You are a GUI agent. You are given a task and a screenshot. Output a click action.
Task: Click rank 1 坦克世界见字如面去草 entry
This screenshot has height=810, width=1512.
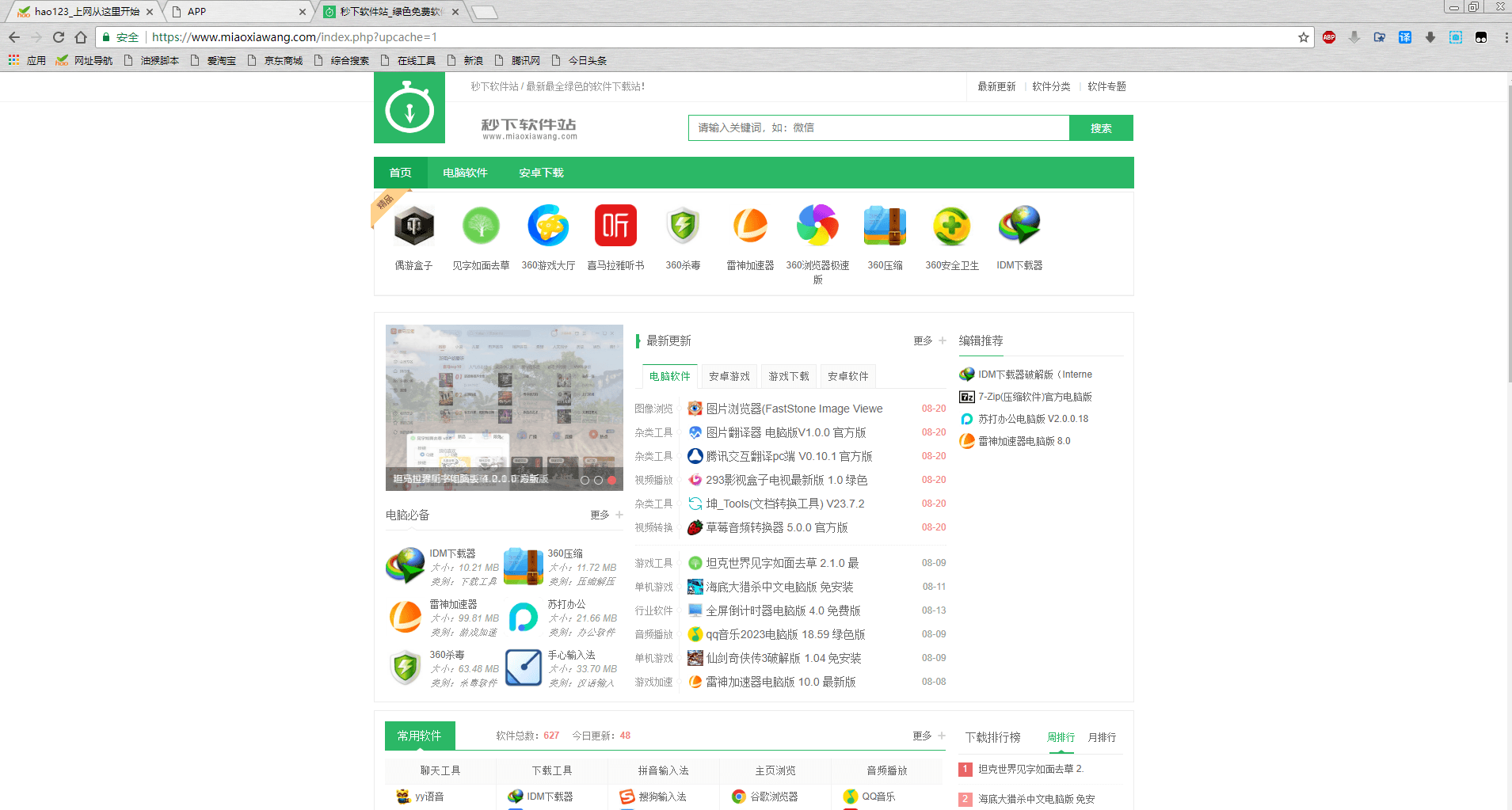(1030, 769)
